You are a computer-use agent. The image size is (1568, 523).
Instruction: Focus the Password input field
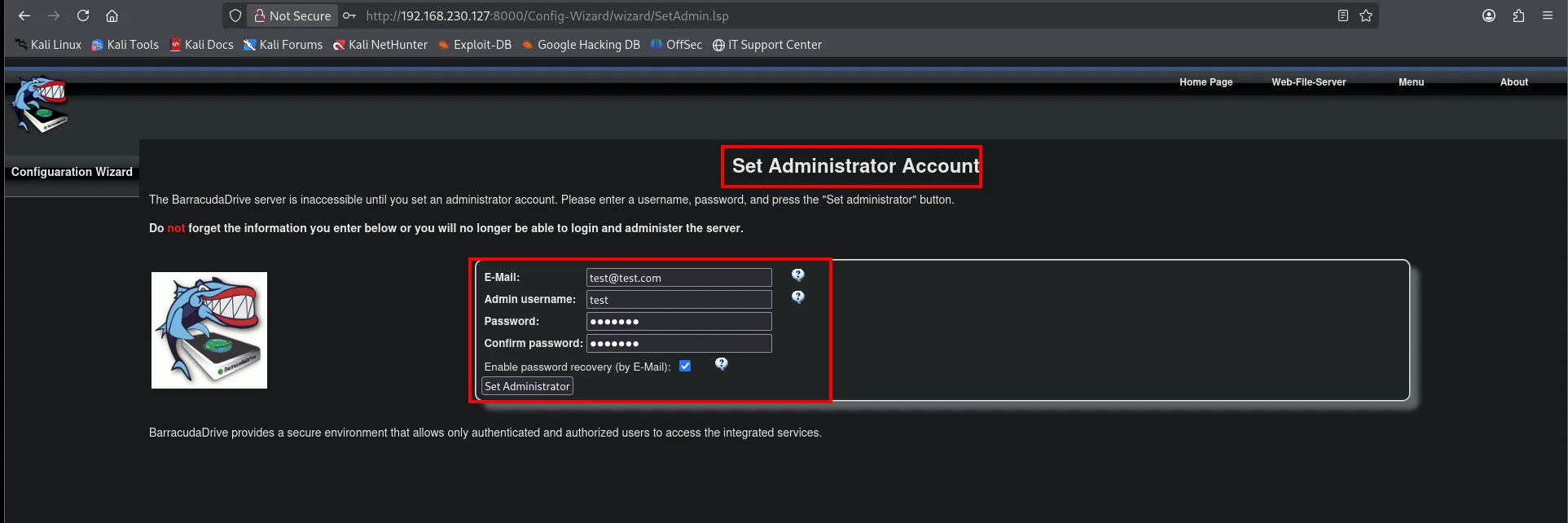point(679,322)
